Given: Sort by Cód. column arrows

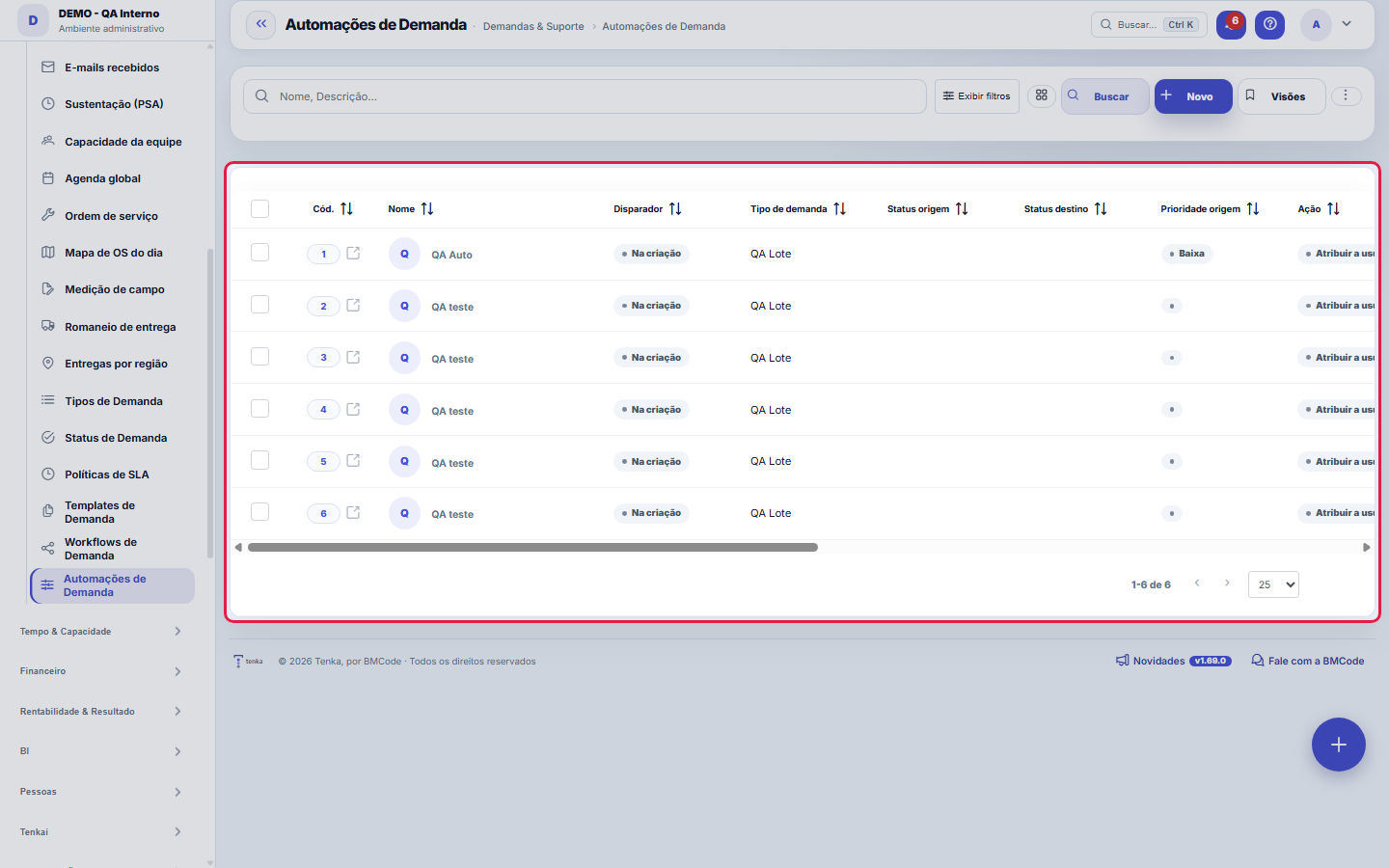Looking at the screenshot, I should pyautogui.click(x=347, y=209).
